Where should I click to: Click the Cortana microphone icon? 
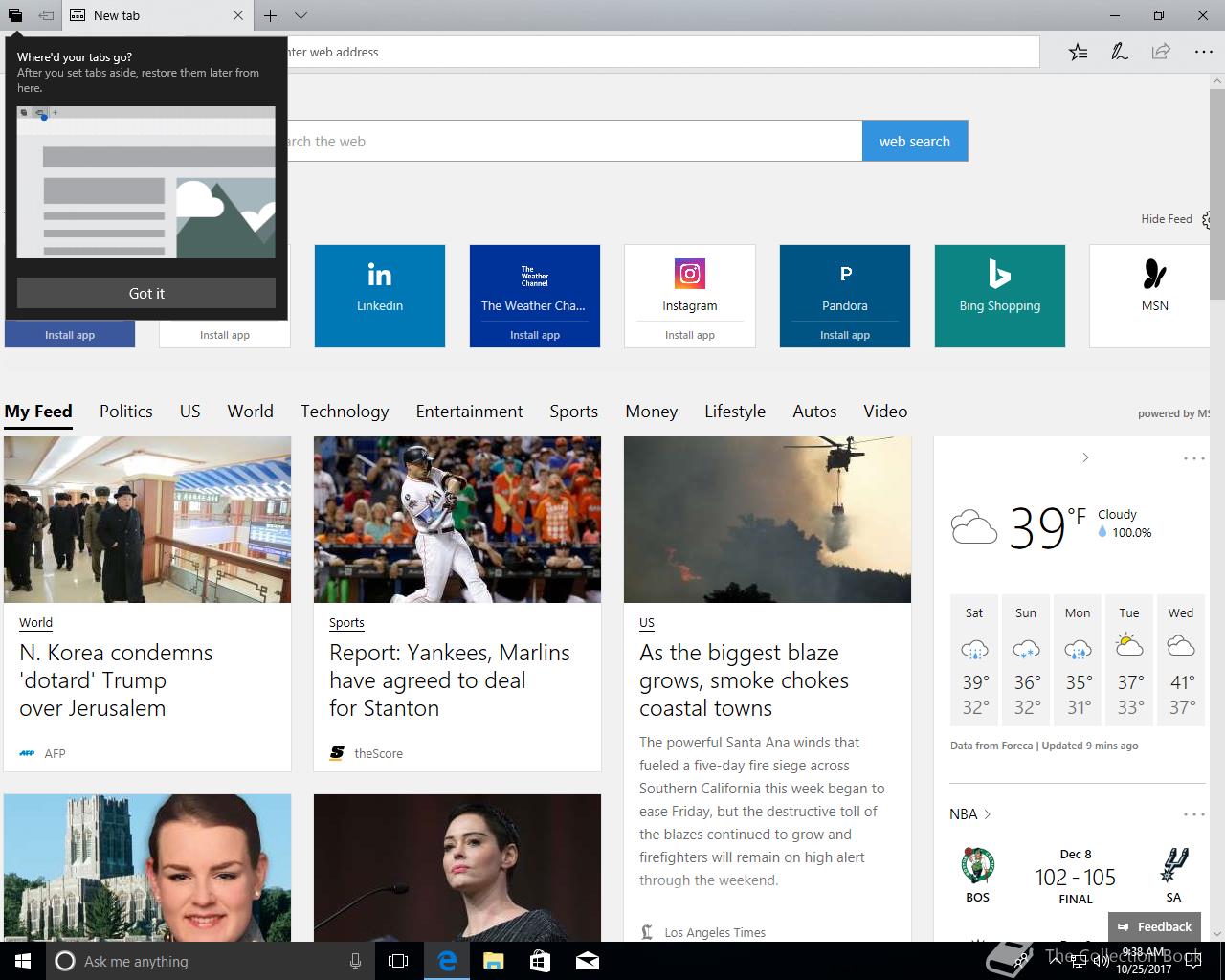tap(355, 961)
